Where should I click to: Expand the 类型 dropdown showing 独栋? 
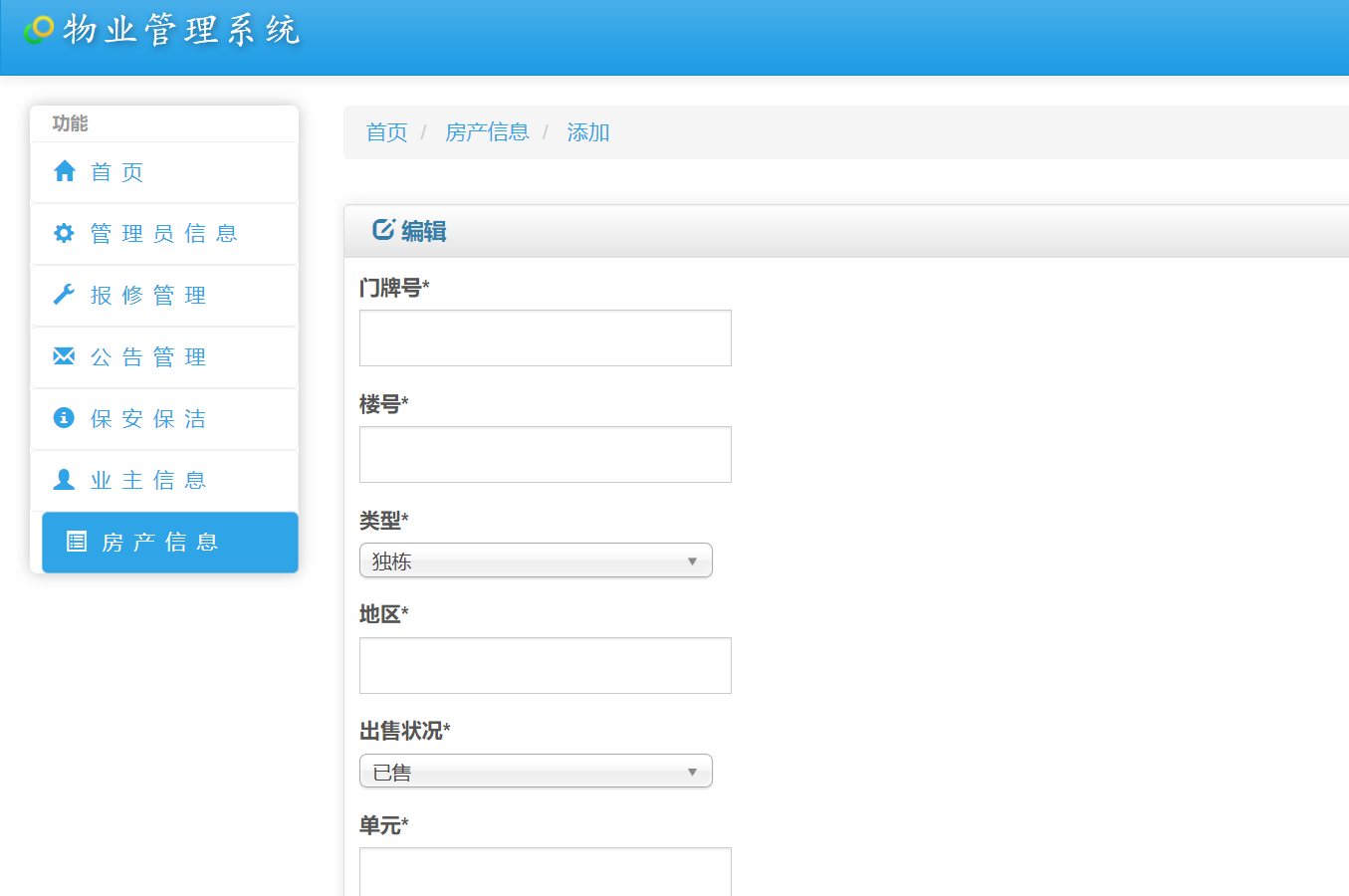click(536, 560)
